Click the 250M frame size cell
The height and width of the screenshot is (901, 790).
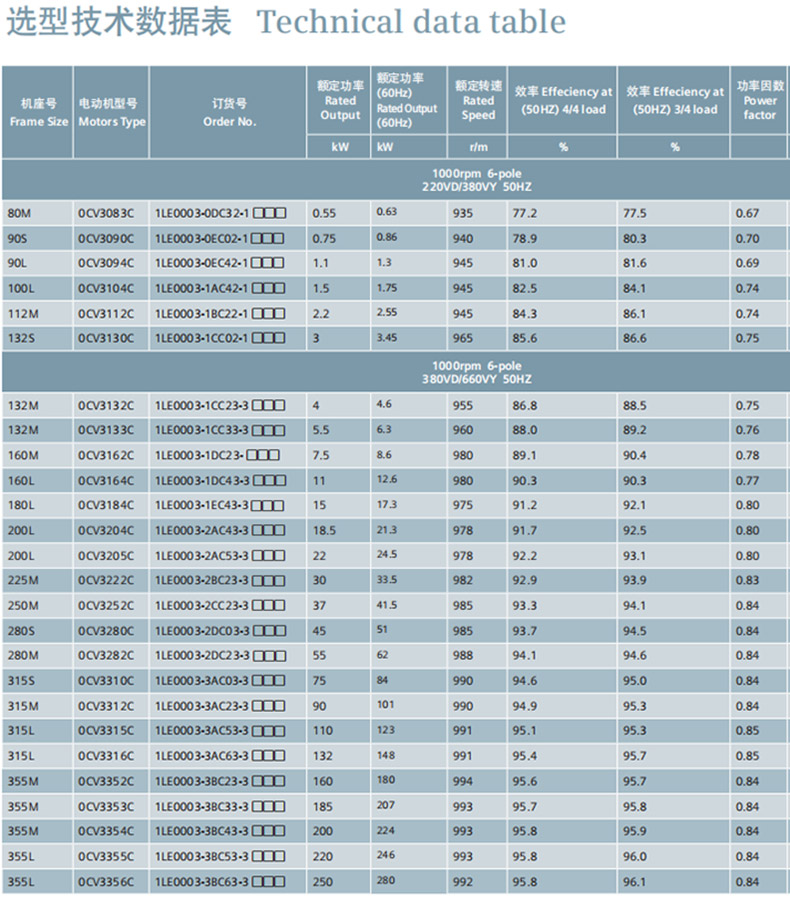[x=23, y=606]
